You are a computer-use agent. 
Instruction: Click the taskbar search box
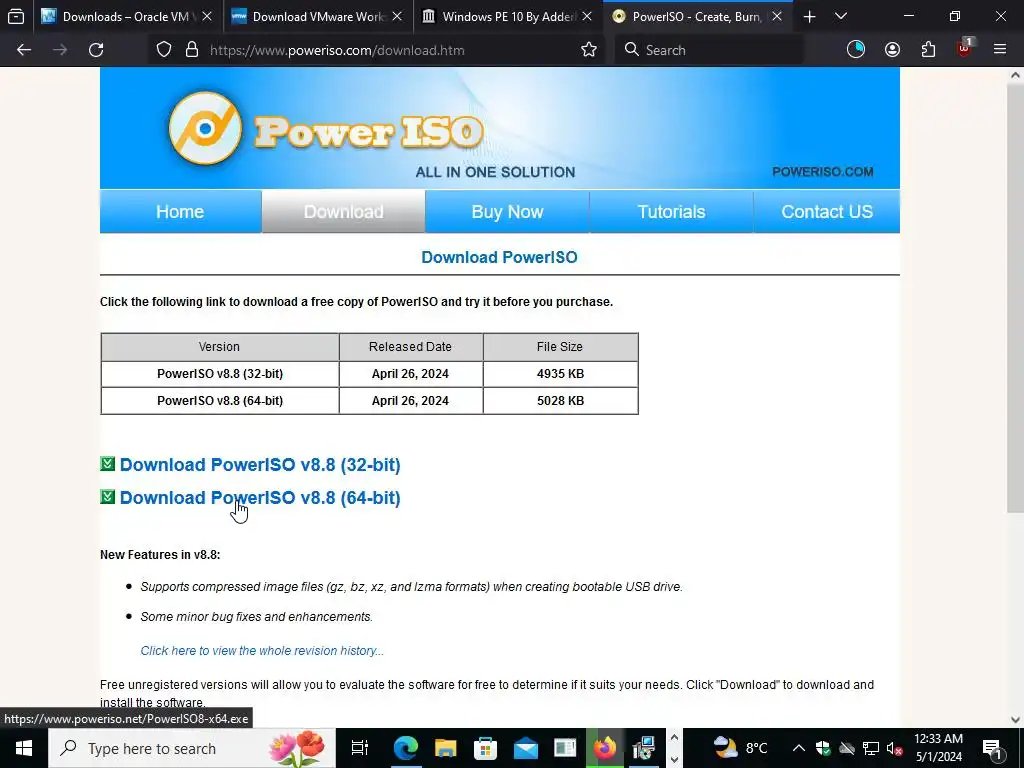192,748
